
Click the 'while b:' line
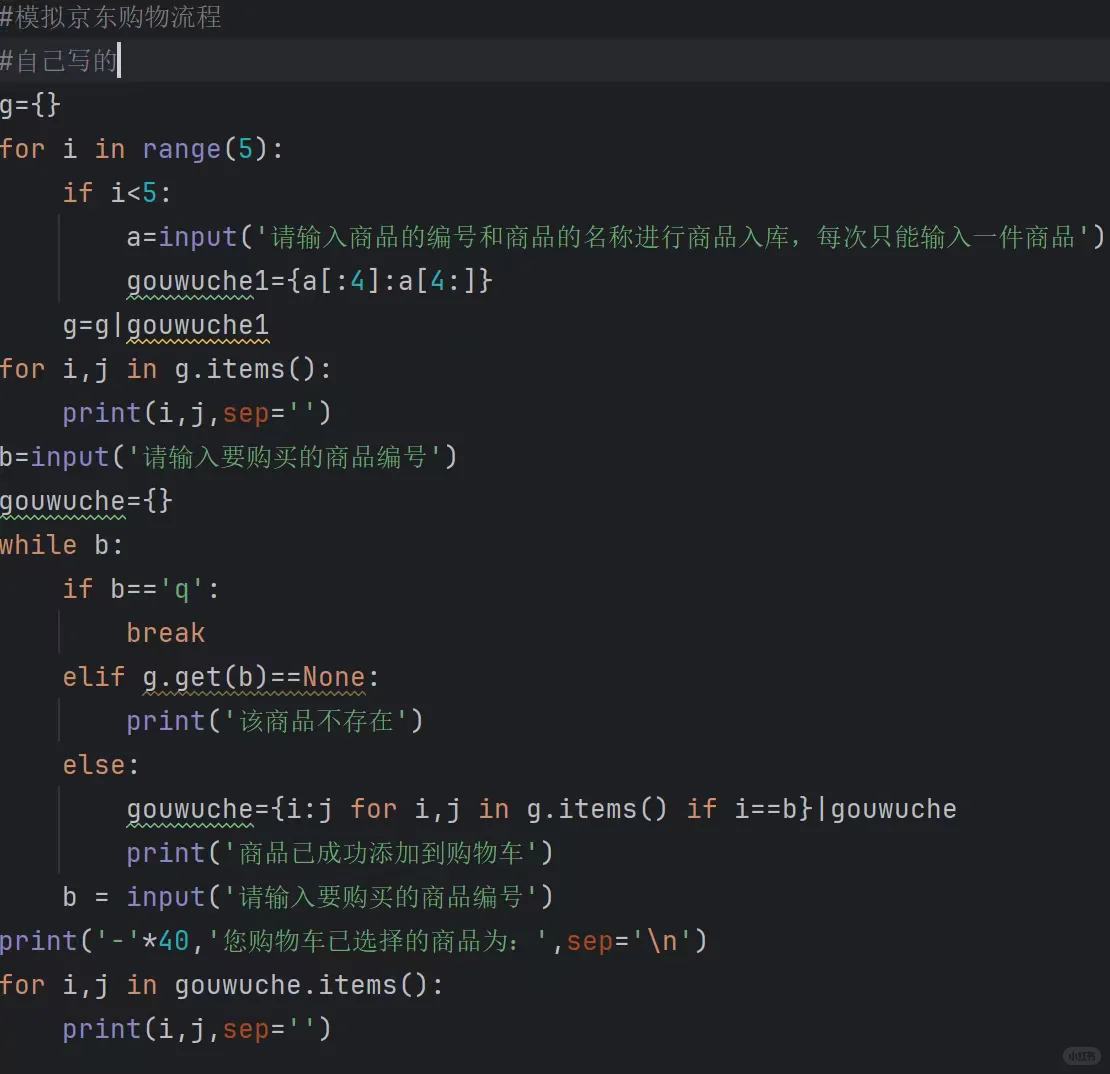(x=62, y=545)
